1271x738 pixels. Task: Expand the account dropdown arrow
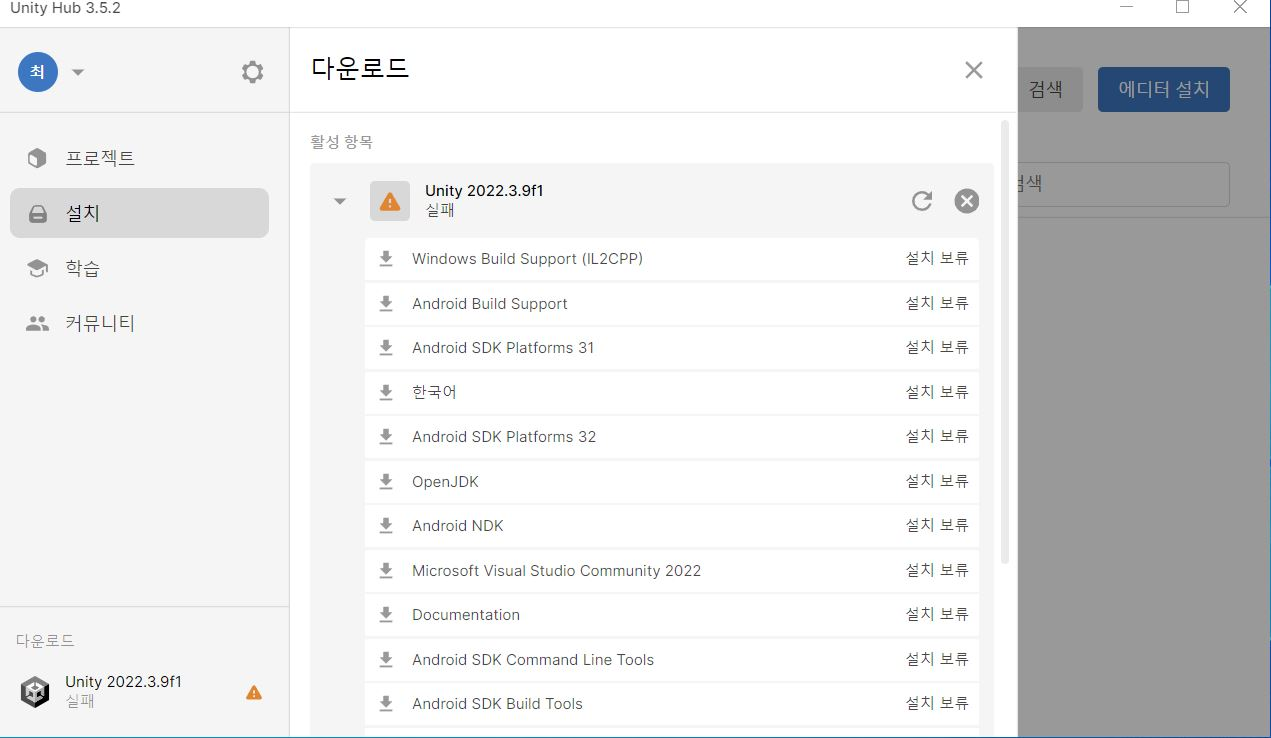(78, 72)
